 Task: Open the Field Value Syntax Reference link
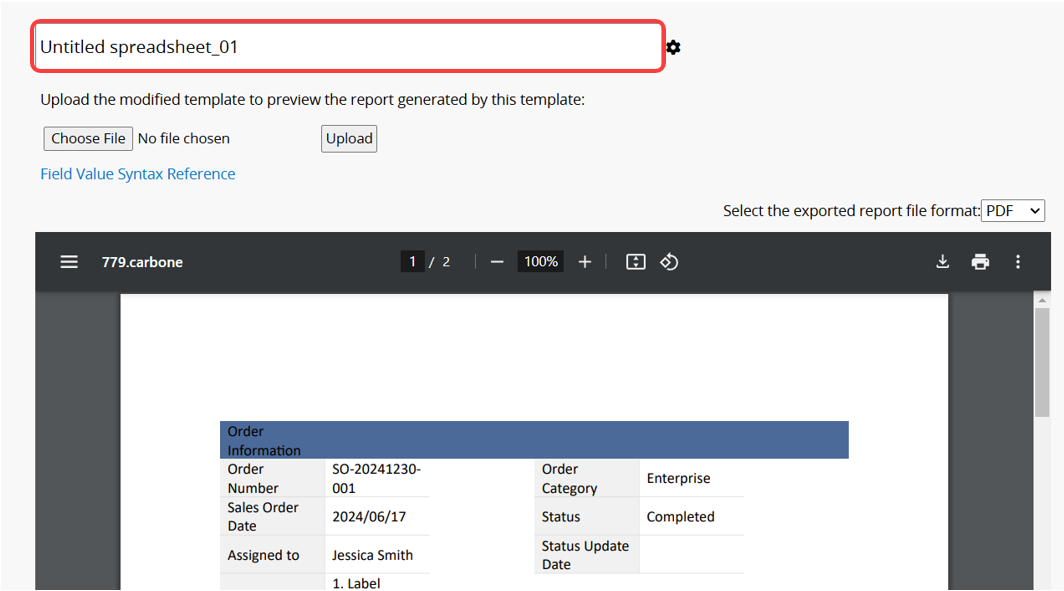(x=138, y=174)
